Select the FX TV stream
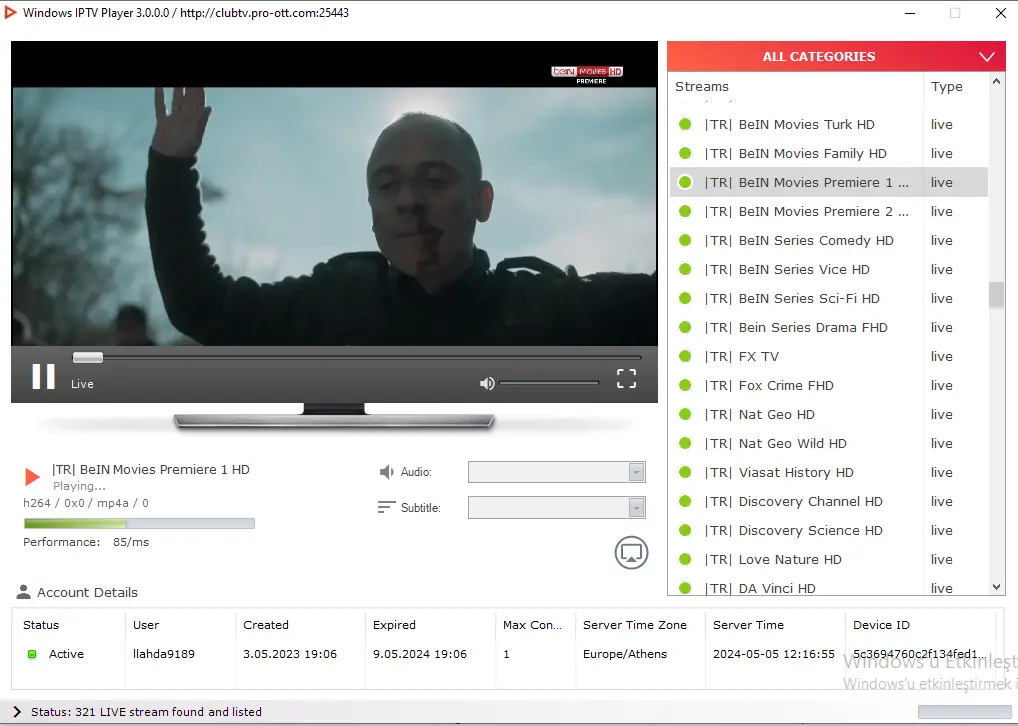 pos(828,356)
